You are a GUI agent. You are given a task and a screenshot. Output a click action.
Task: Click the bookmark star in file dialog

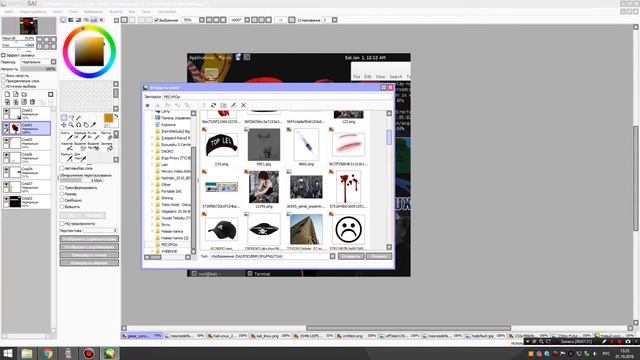148,105
